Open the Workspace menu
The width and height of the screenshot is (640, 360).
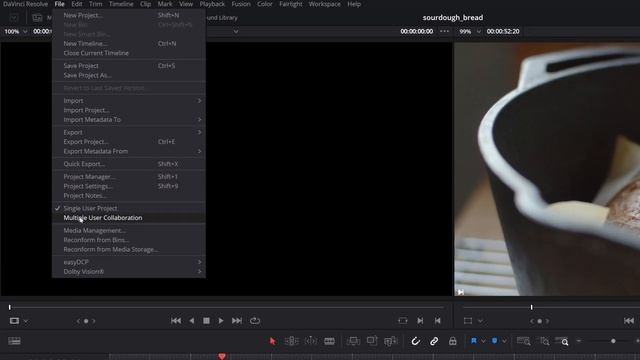click(324, 4)
